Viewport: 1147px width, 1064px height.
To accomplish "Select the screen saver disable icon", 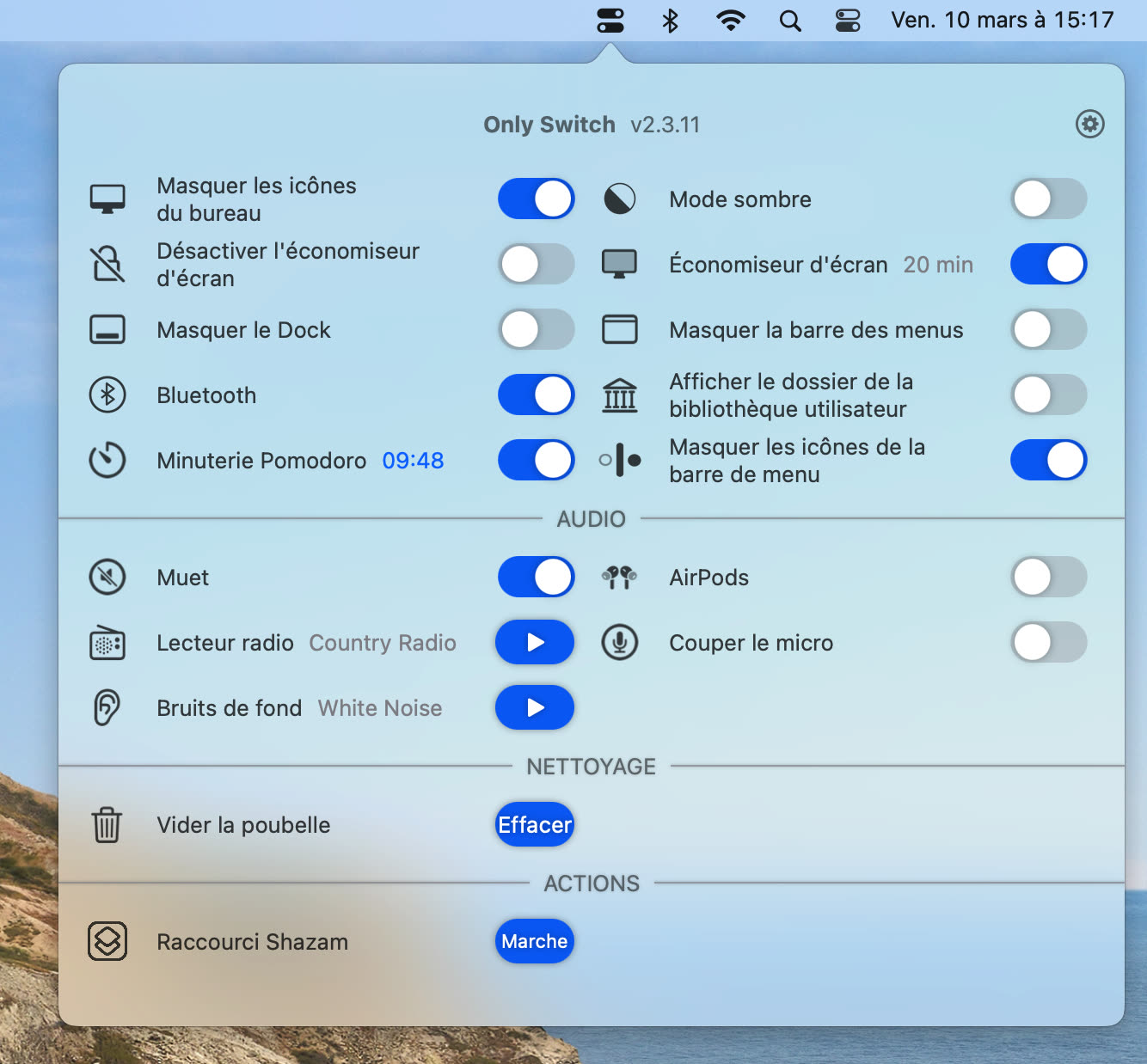I will 107,264.
